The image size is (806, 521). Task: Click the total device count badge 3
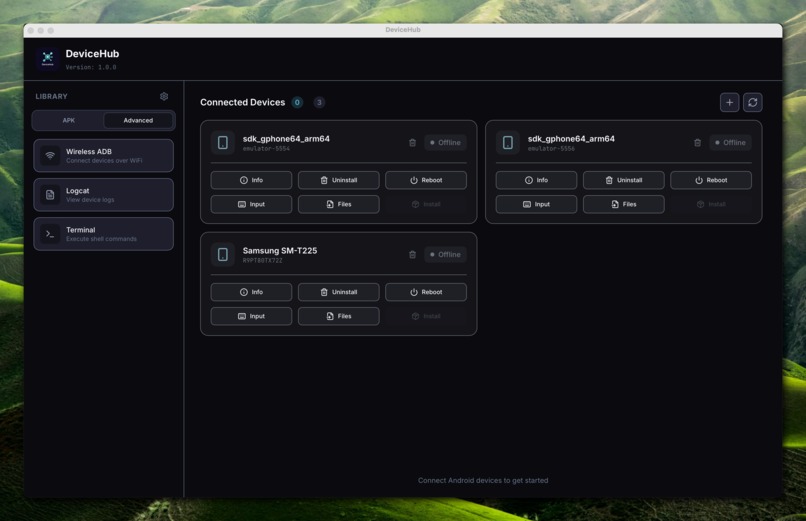[x=319, y=102]
